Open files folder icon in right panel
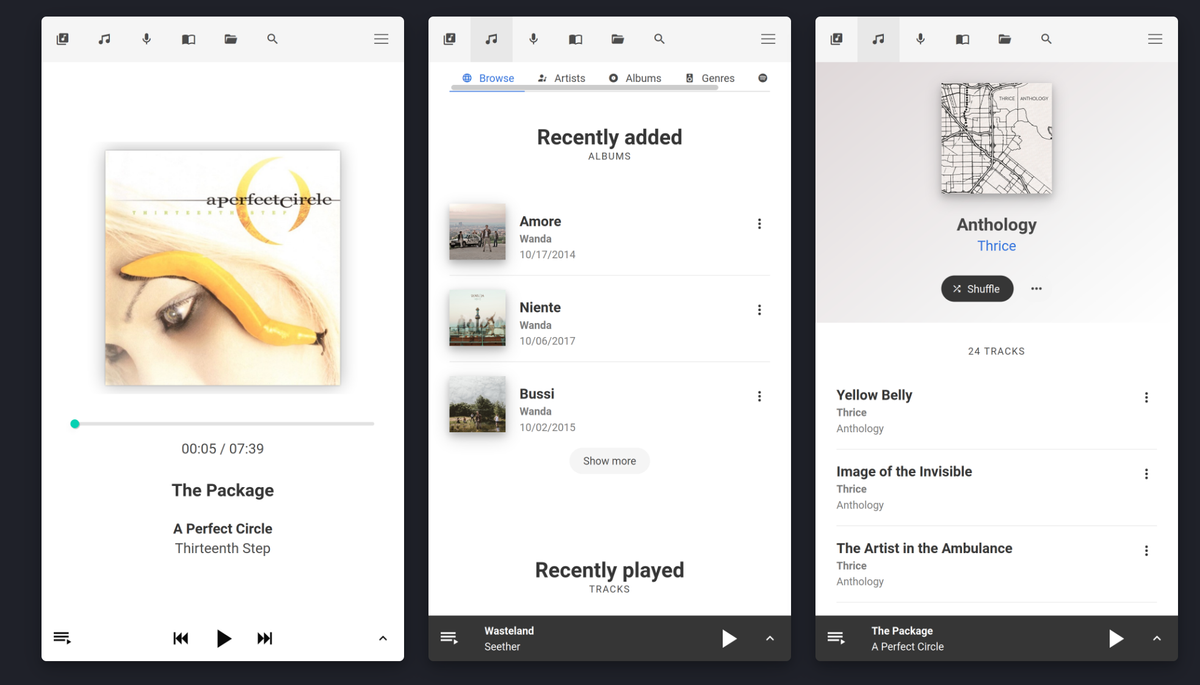 1004,39
